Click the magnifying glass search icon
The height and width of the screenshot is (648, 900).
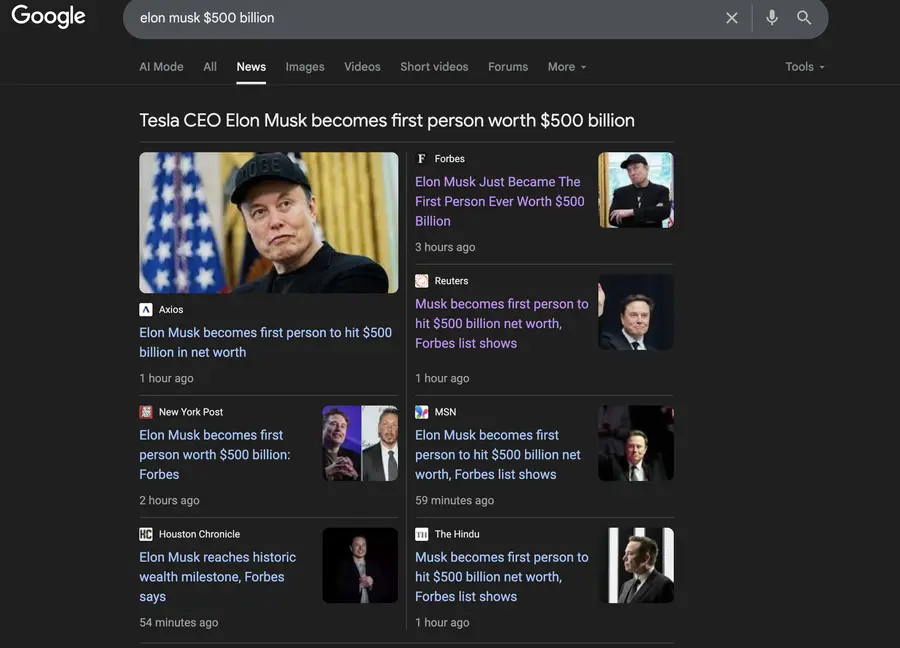804,18
